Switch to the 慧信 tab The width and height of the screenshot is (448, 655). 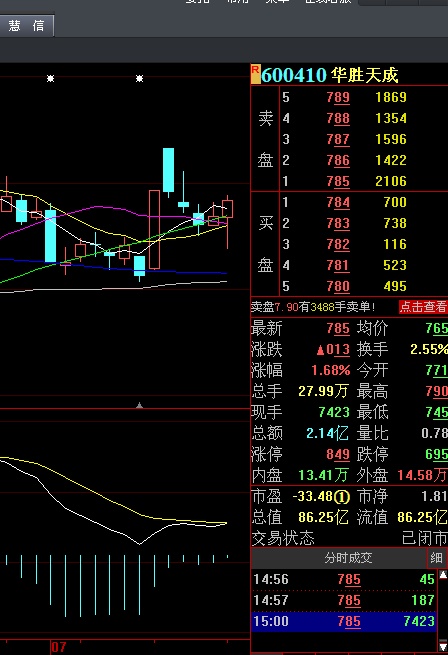click(x=26, y=26)
